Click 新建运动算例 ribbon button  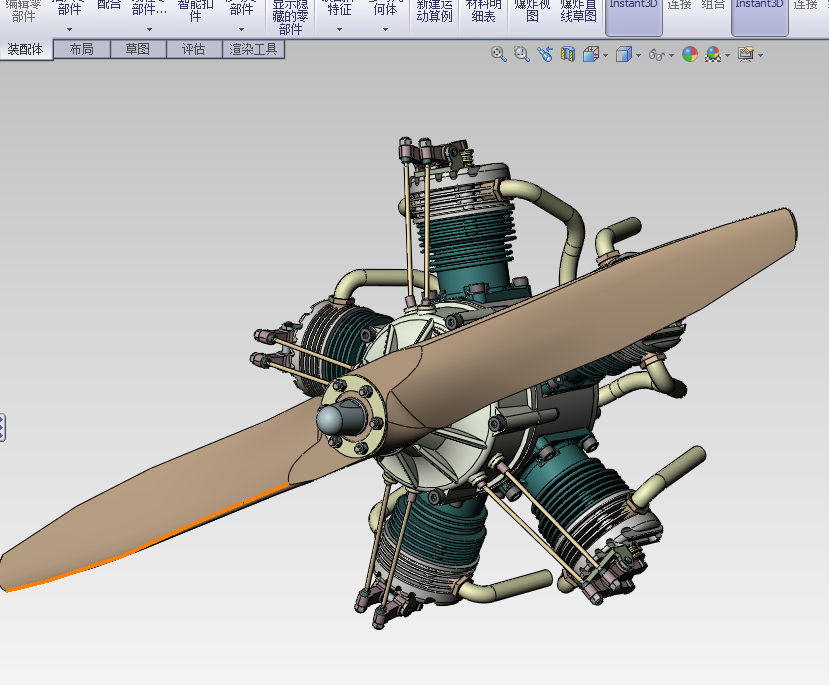(x=434, y=11)
